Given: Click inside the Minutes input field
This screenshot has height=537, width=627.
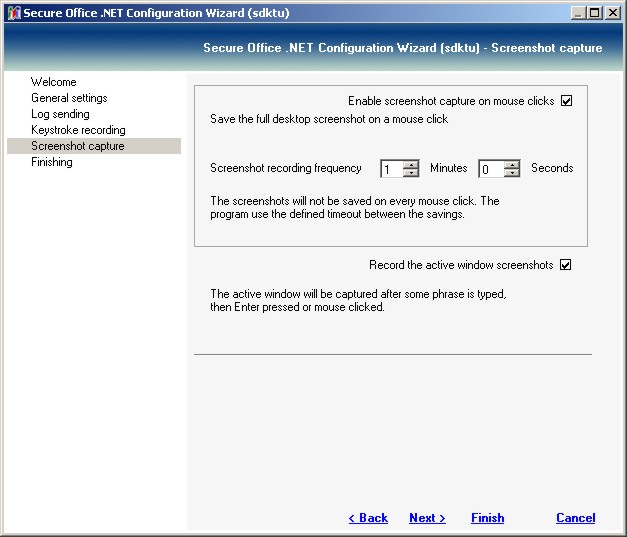Looking at the screenshot, I should point(391,169).
